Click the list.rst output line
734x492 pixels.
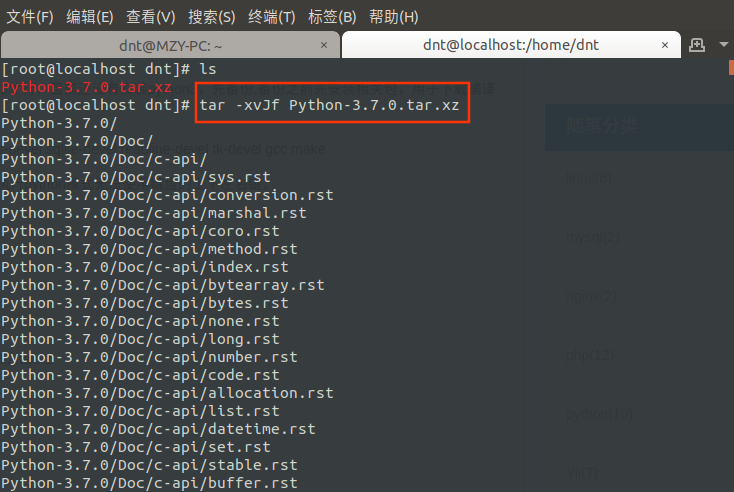coord(140,411)
